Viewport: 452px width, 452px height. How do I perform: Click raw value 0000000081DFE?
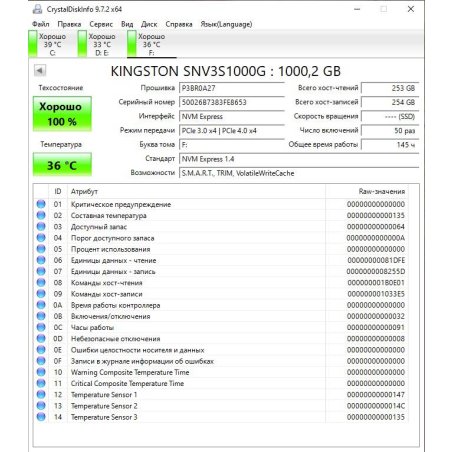[376, 260]
